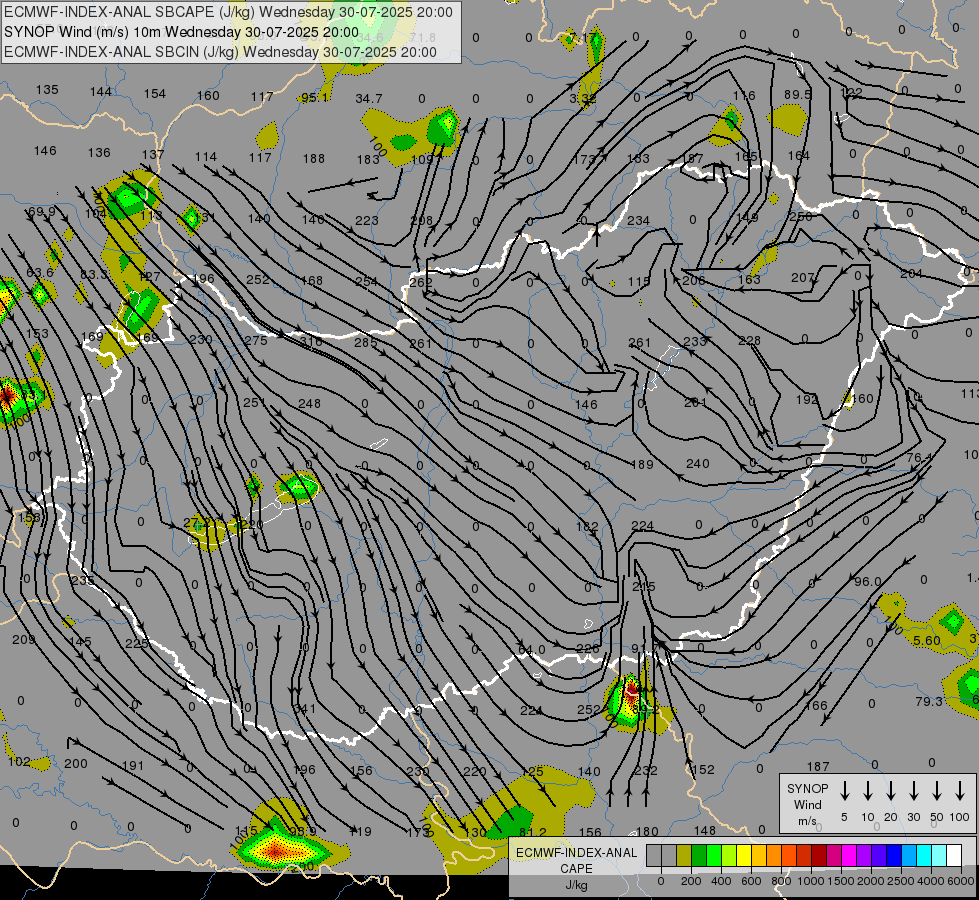Screen dimensions: 979x900
Task: Click the 10 m/s wind arrow legend symbol
Action: click(x=867, y=791)
